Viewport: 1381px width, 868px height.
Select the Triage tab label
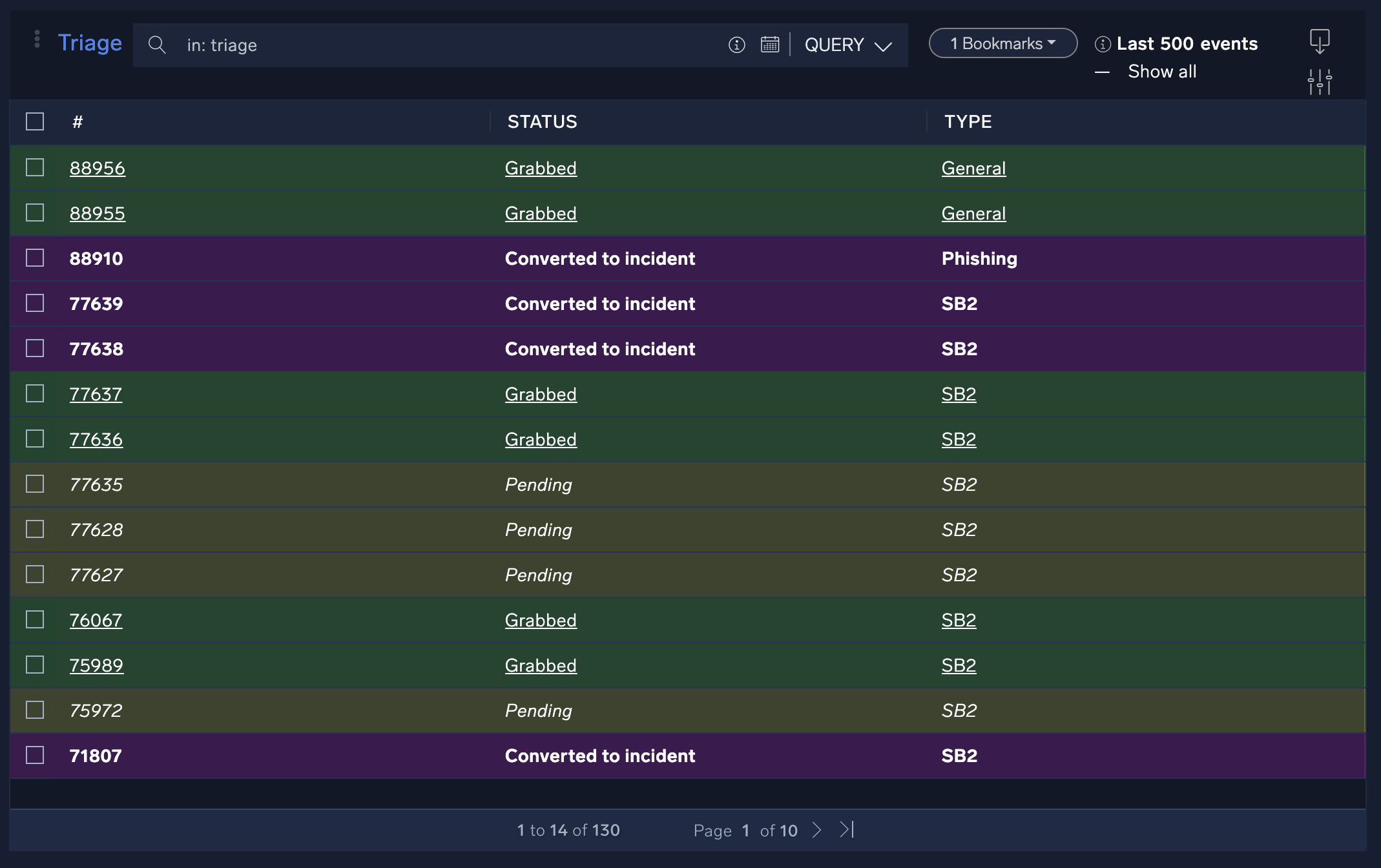pos(90,43)
